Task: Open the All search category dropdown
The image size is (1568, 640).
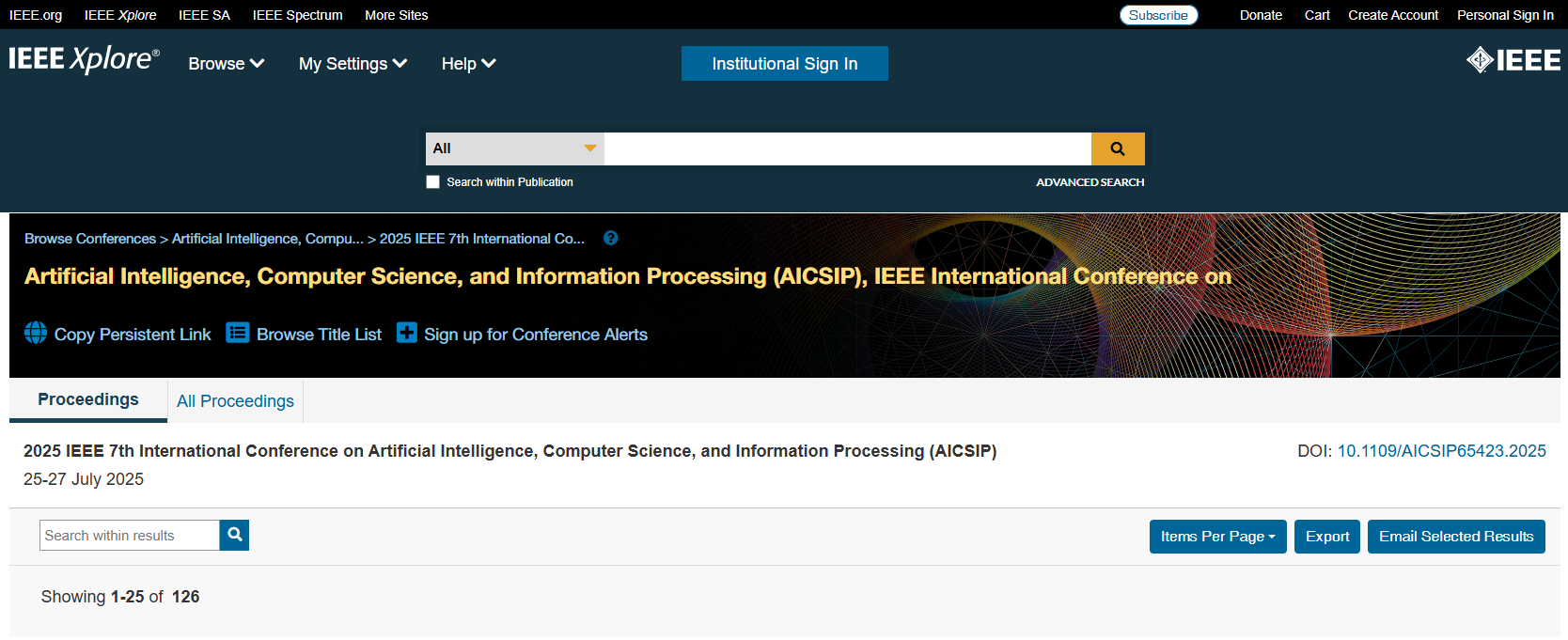Action: tap(513, 148)
